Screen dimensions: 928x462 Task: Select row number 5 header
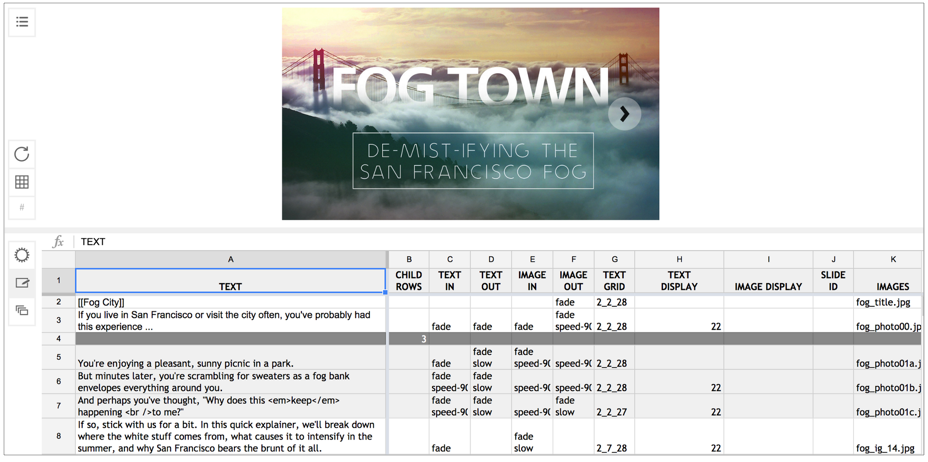click(59, 357)
